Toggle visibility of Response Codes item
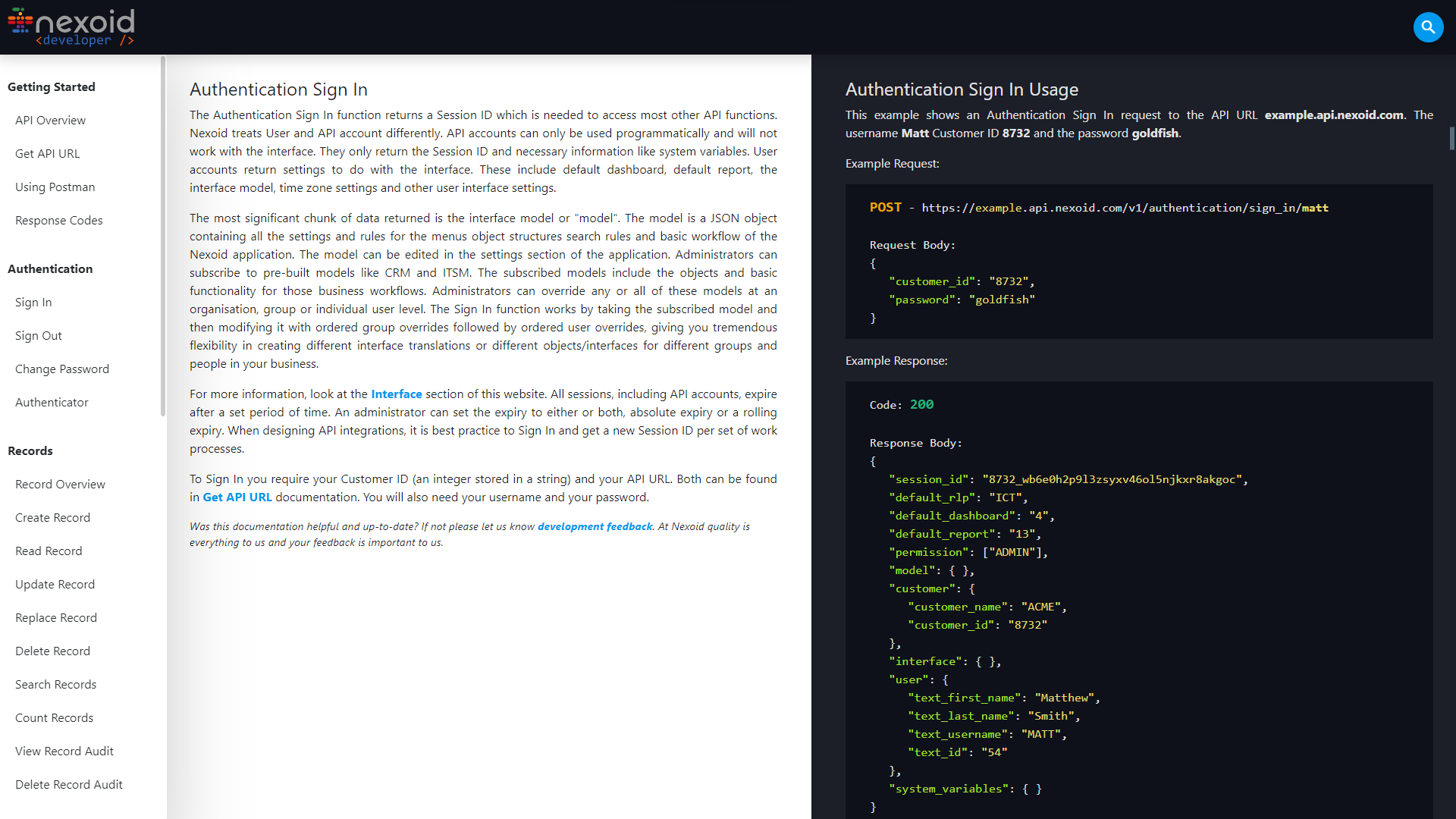 [x=58, y=220]
